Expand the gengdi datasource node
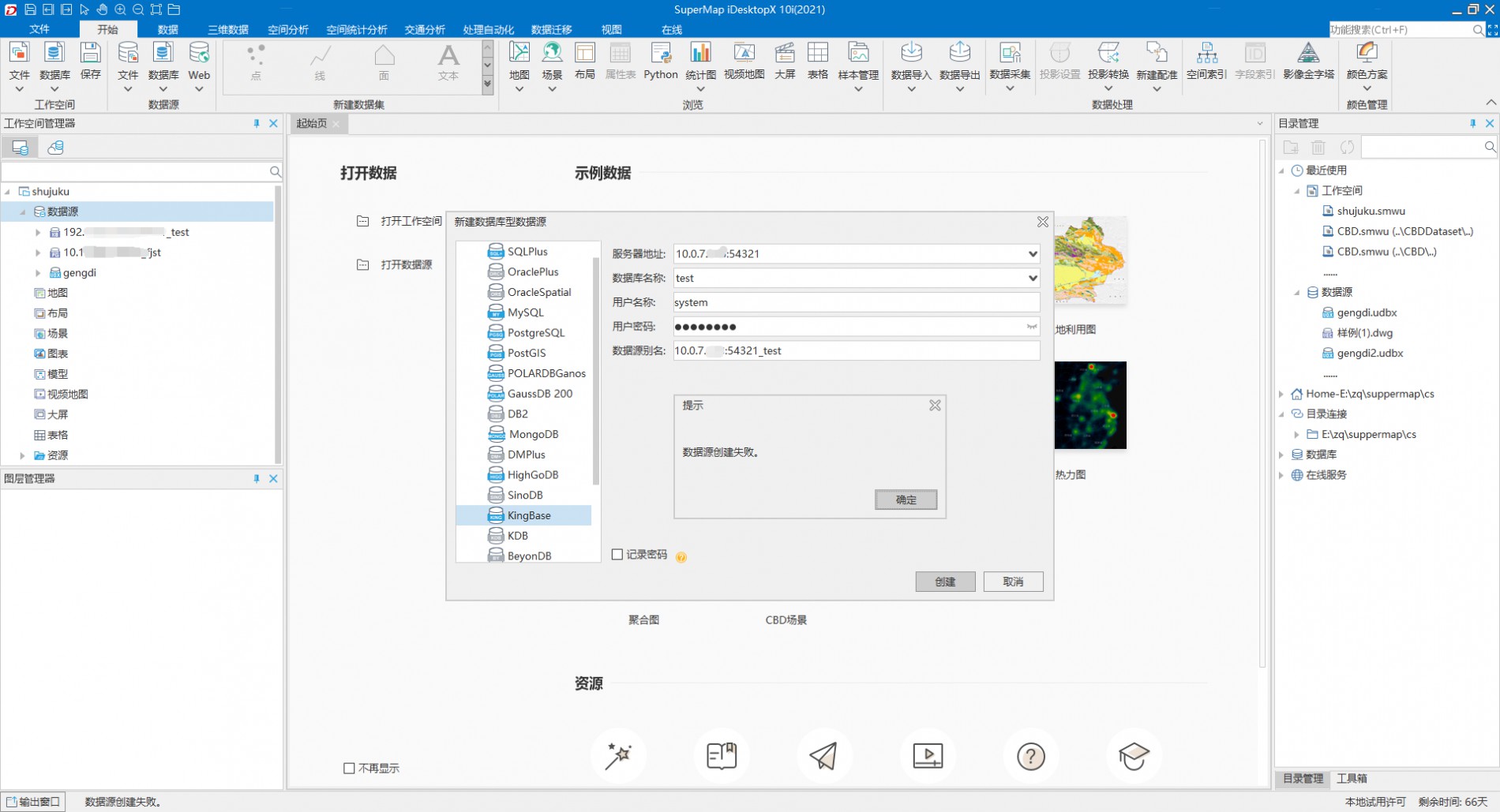The height and width of the screenshot is (812, 1500). click(38, 273)
